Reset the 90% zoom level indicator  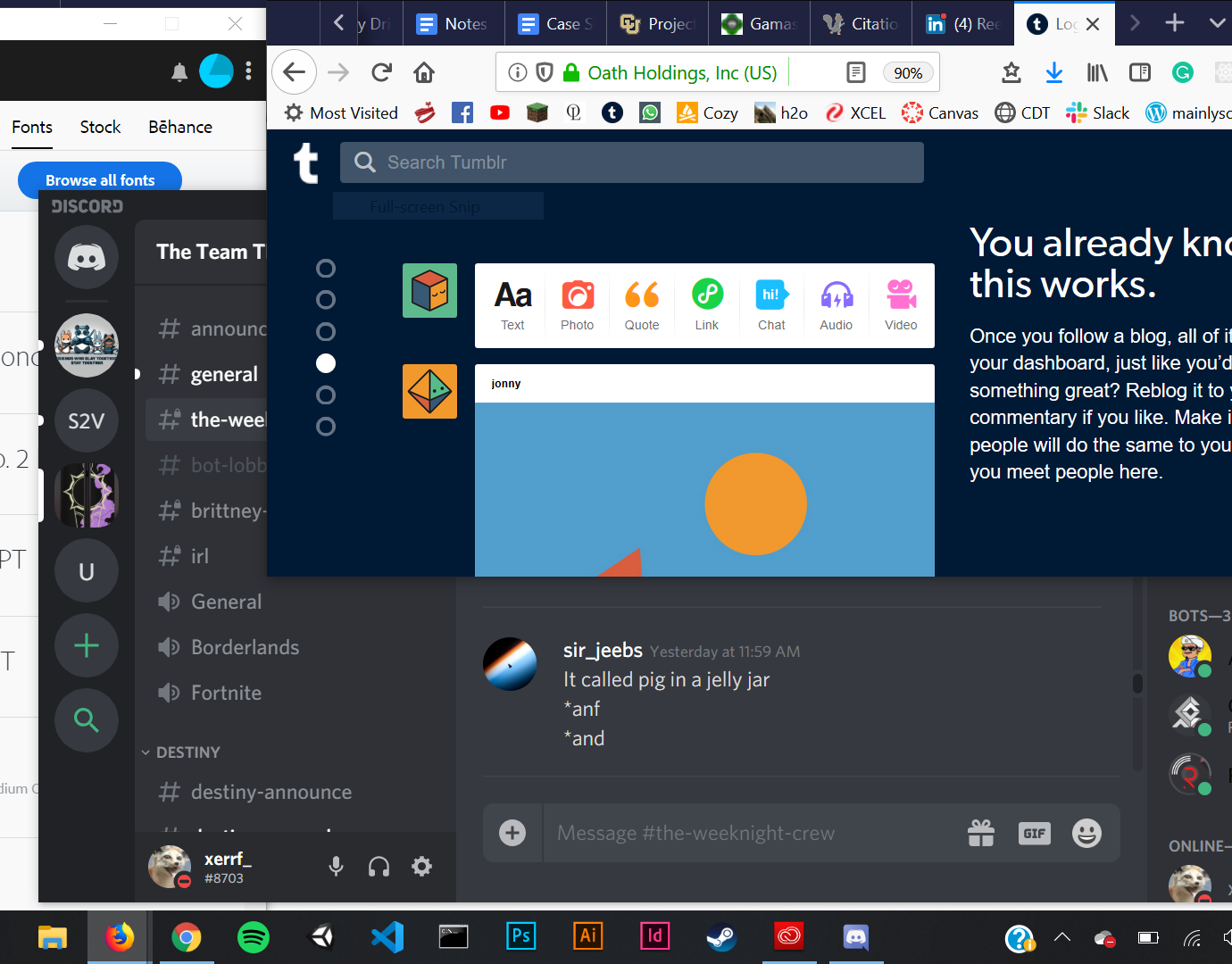pos(908,73)
